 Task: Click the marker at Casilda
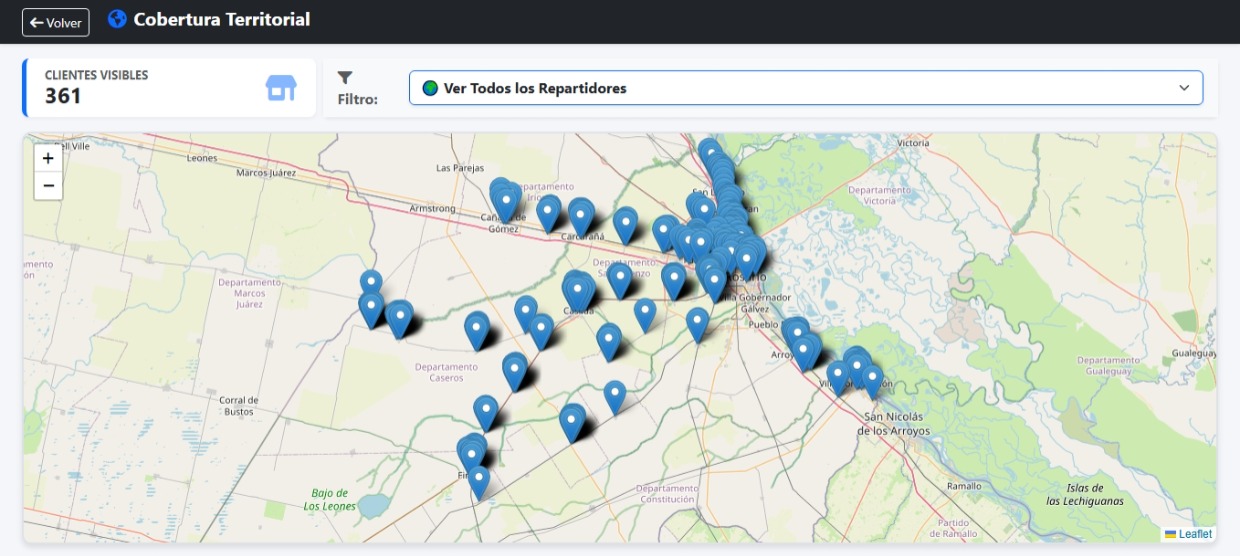click(x=577, y=291)
